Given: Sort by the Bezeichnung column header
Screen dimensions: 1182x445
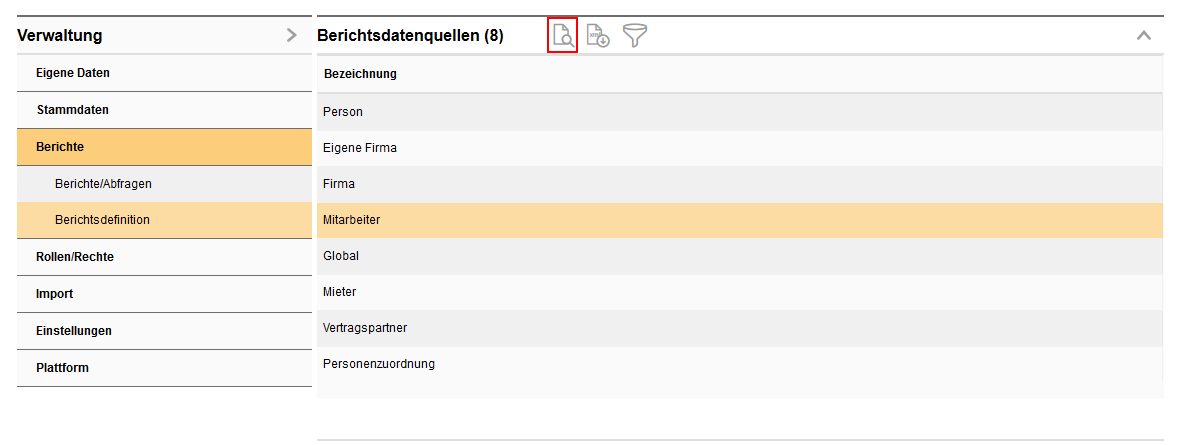Looking at the screenshot, I should point(360,74).
